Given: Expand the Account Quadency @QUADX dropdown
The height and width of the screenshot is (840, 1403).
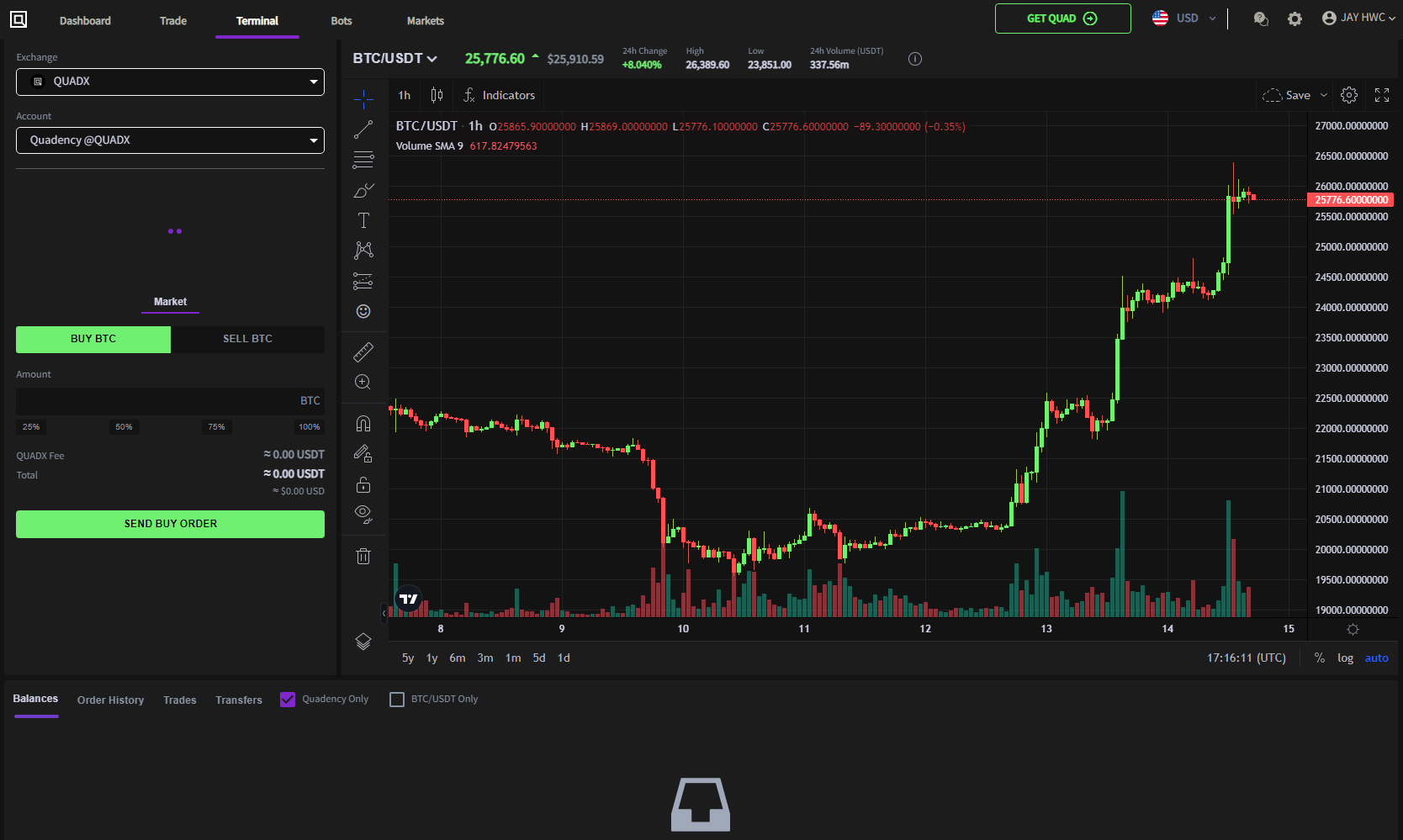Looking at the screenshot, I should [170, 140].
